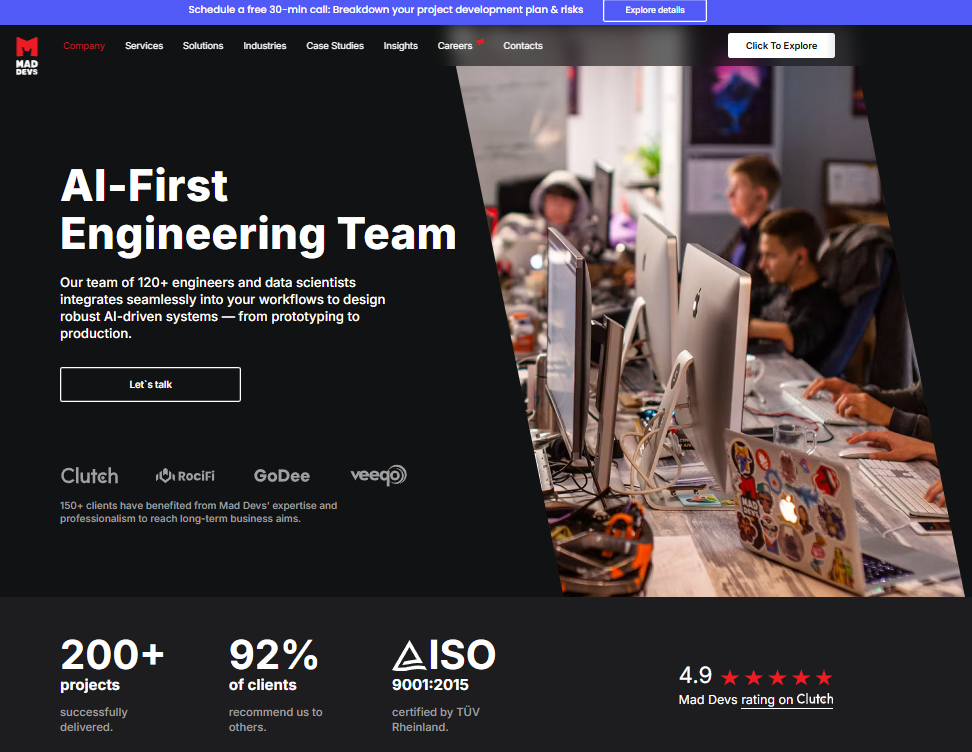This screenshot has height=752, width=972.
Task: Navigate to the Careers page
Action: [x=455, y=46]
